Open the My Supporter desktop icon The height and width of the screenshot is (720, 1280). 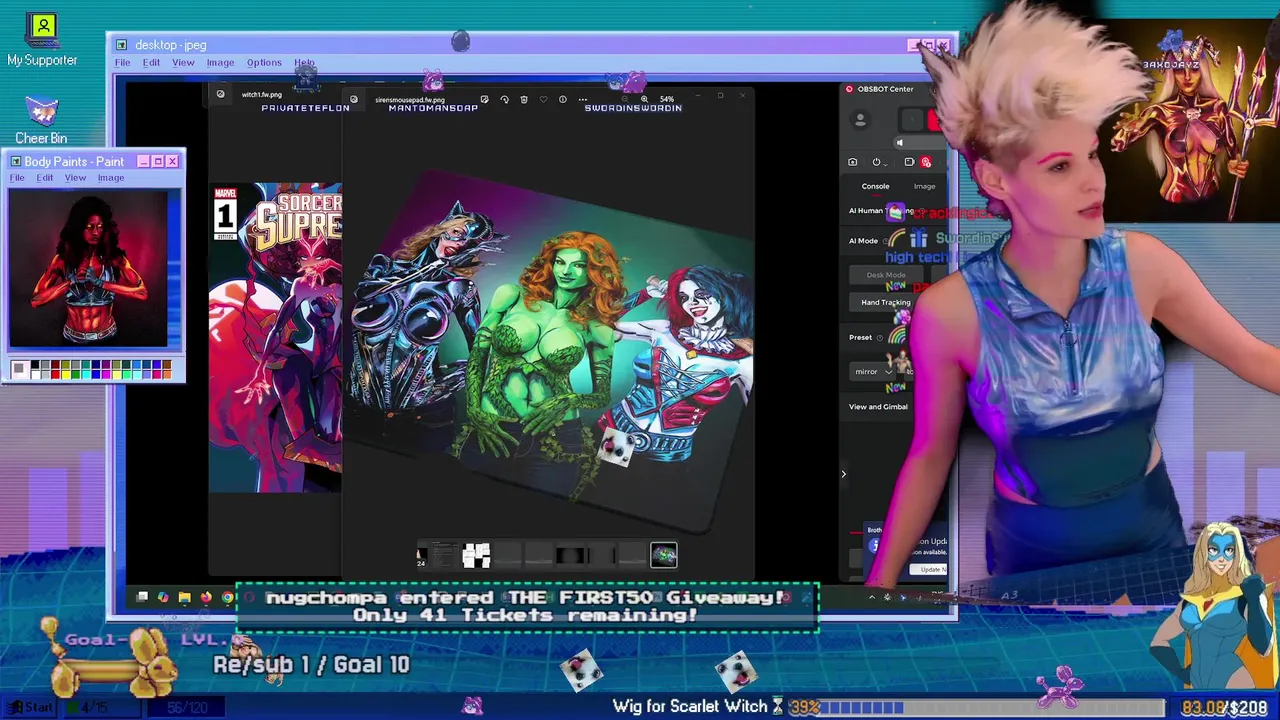[x=42, y=40]
